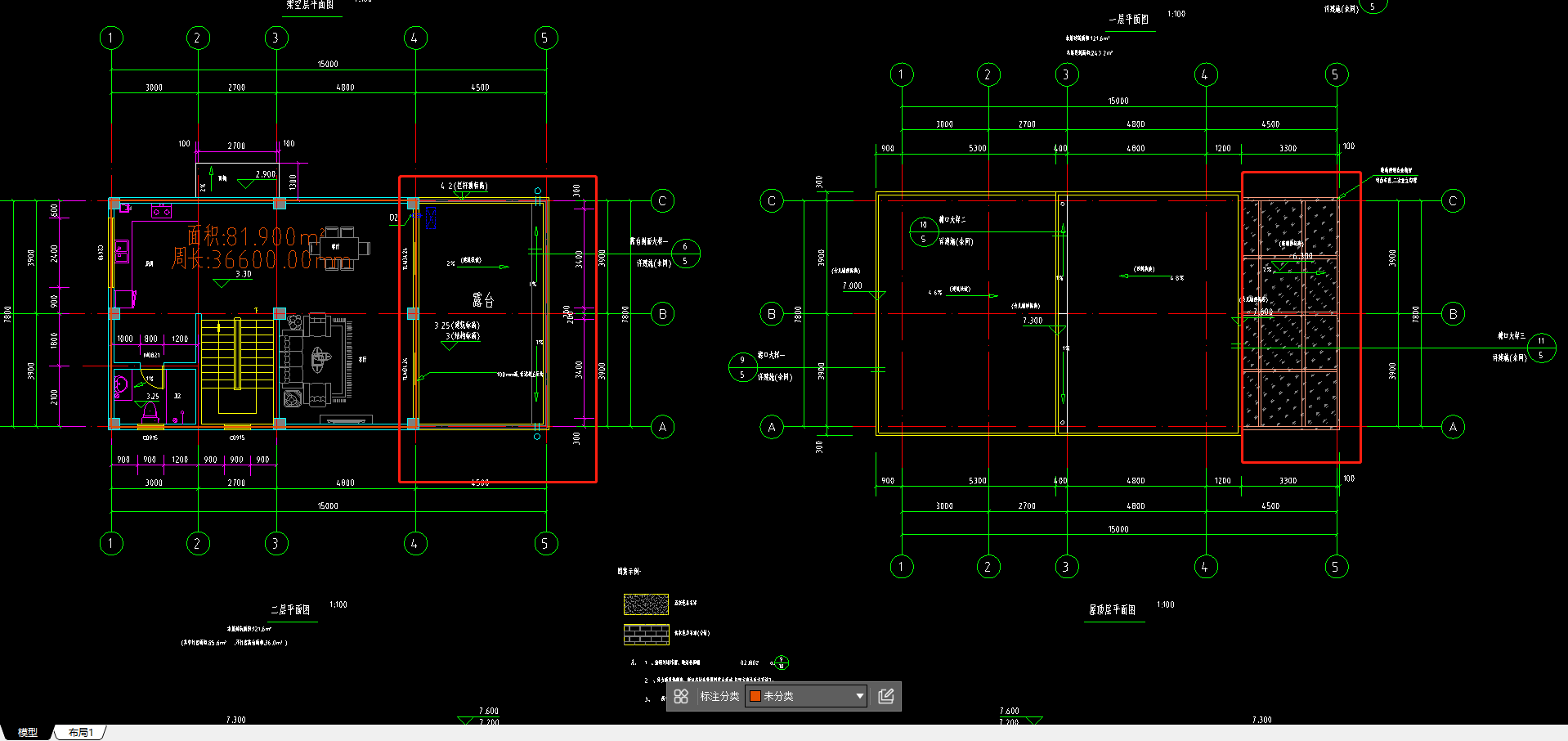Select the detail bubble numbered 9 over 5
Screen dimensions: 1568x741
pyautogui.click(x=742, y=367)
